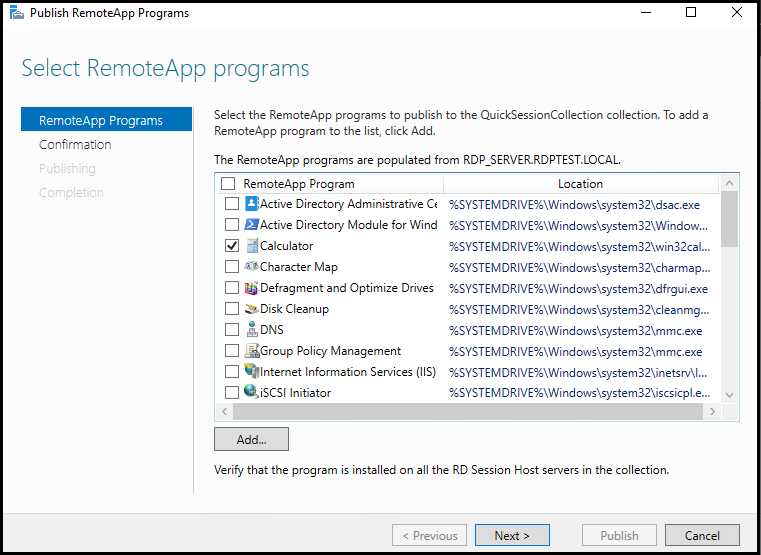Check Active Directory Module for Windows checkbox

(x=232, y=225)
